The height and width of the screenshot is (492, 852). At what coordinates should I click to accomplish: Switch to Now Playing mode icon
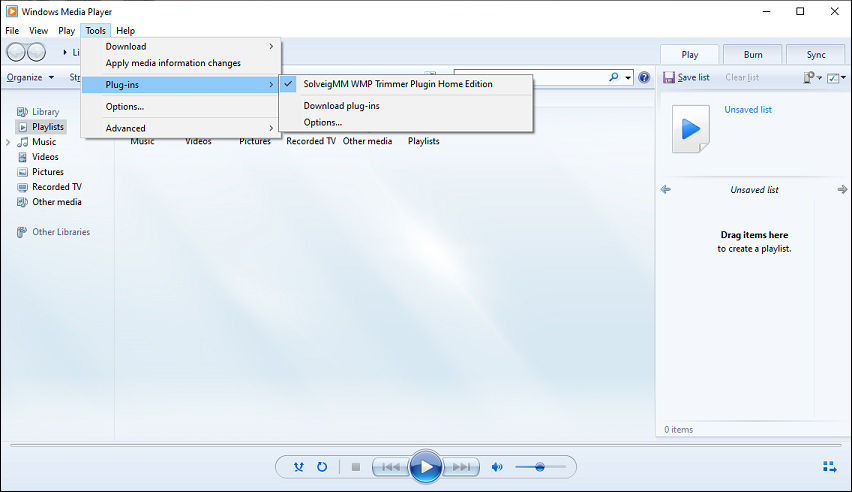(829, 466)
